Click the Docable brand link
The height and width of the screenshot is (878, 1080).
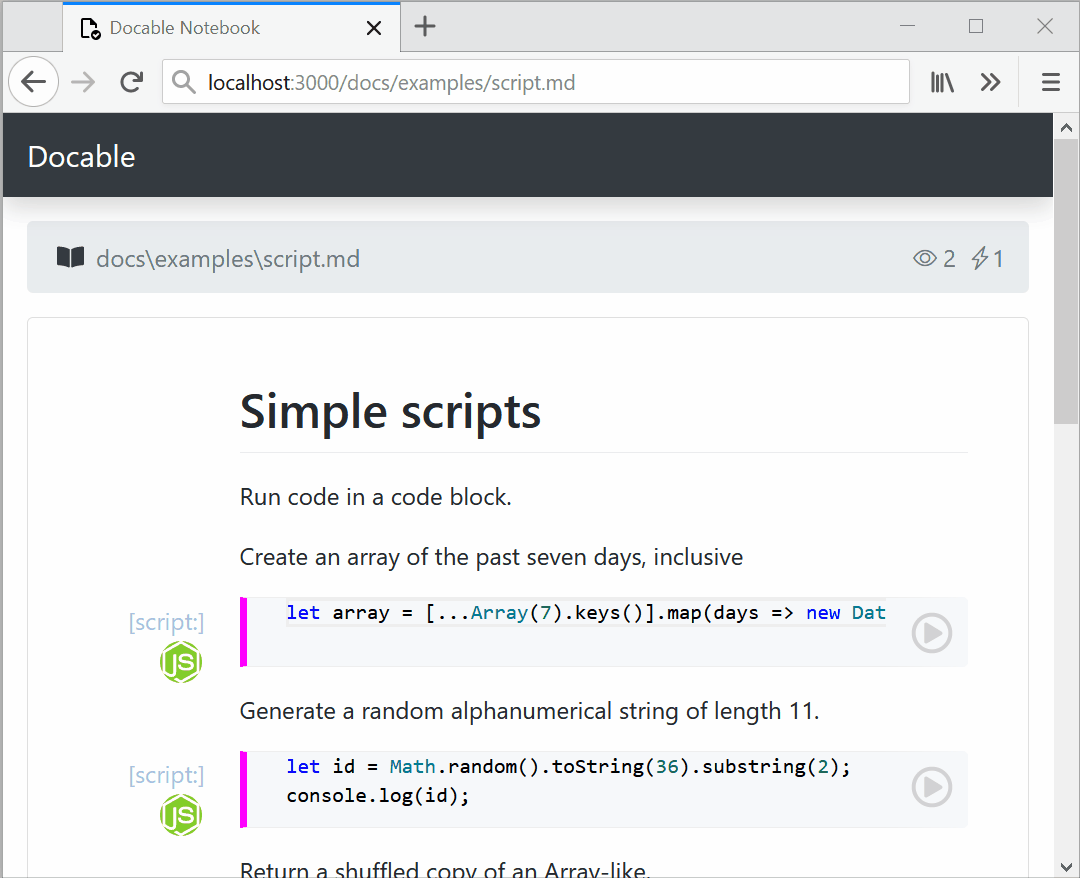(x=81, y=156)
